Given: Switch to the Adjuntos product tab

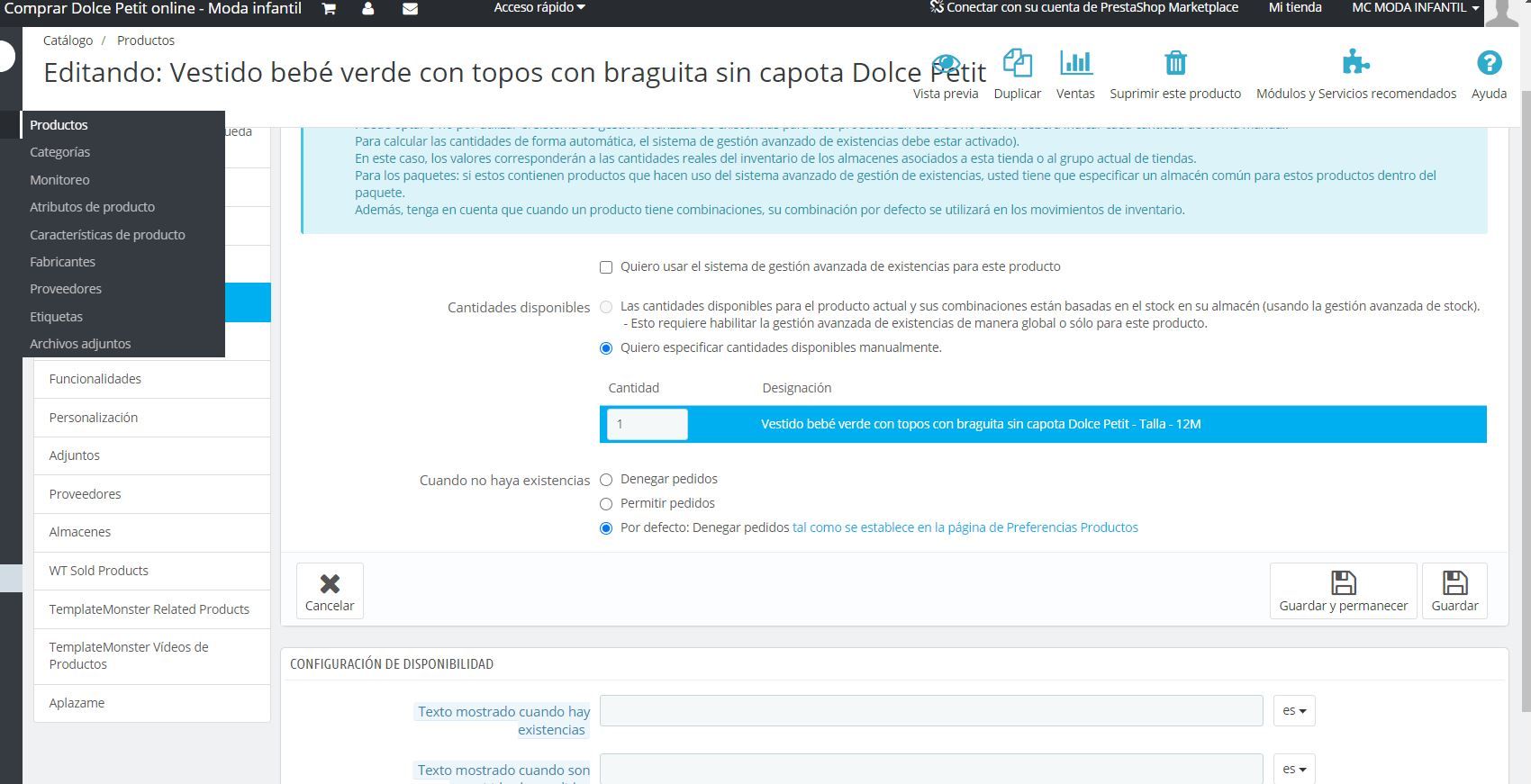Looking at the screenshot, I should click(152, 455).
